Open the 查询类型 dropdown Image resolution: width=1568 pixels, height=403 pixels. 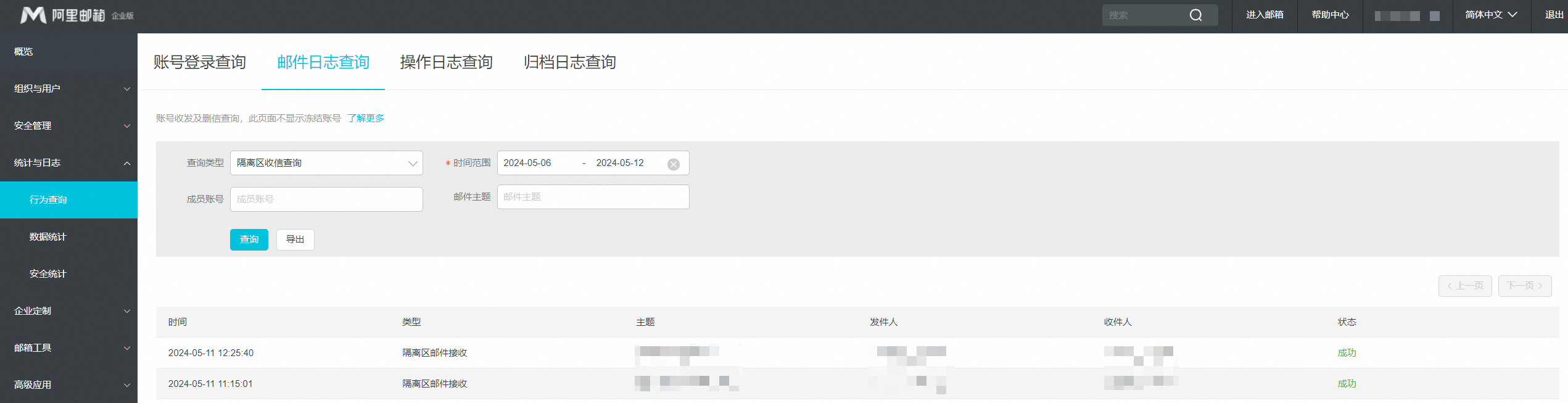[x=326, y=163]
